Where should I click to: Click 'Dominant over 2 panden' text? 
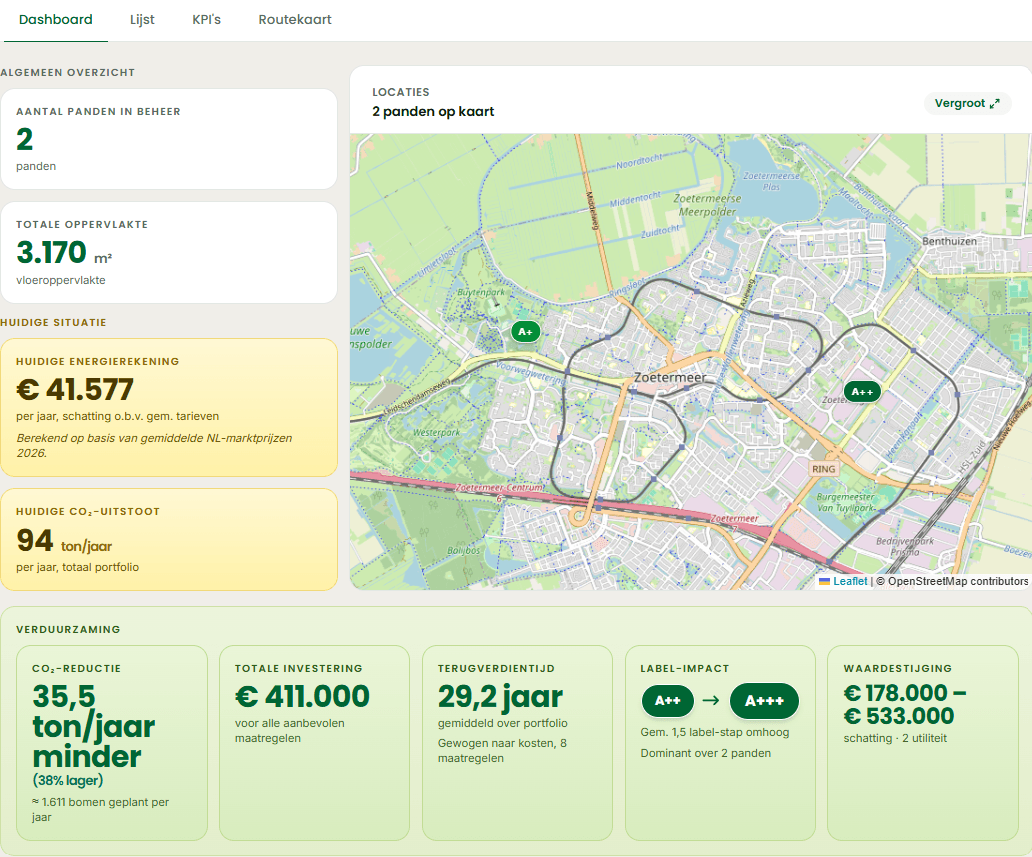[706, 753]
